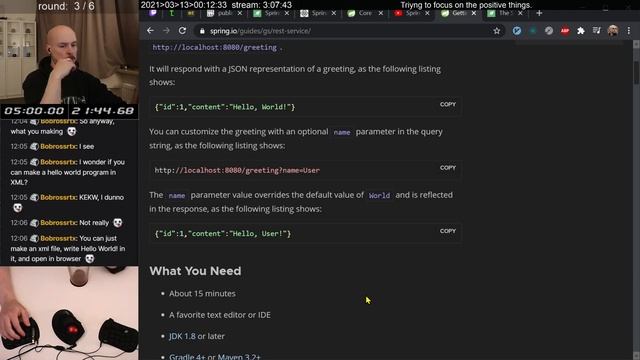Open the localhost:8080/greeting link
Screen dimensions: 640x360
pos(214,47)
